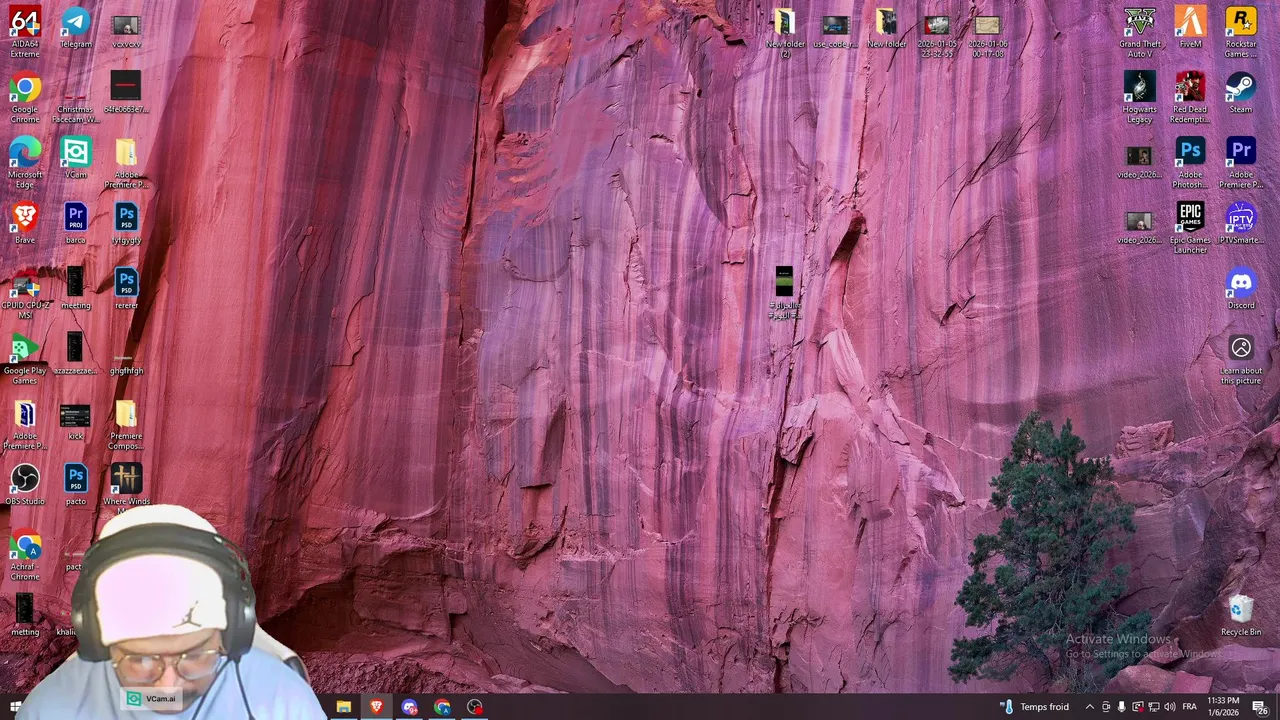1280x720 pixels.
Task: Open the Achraf - Chrome profile shortcut
Action: click(x=25, y=555)
